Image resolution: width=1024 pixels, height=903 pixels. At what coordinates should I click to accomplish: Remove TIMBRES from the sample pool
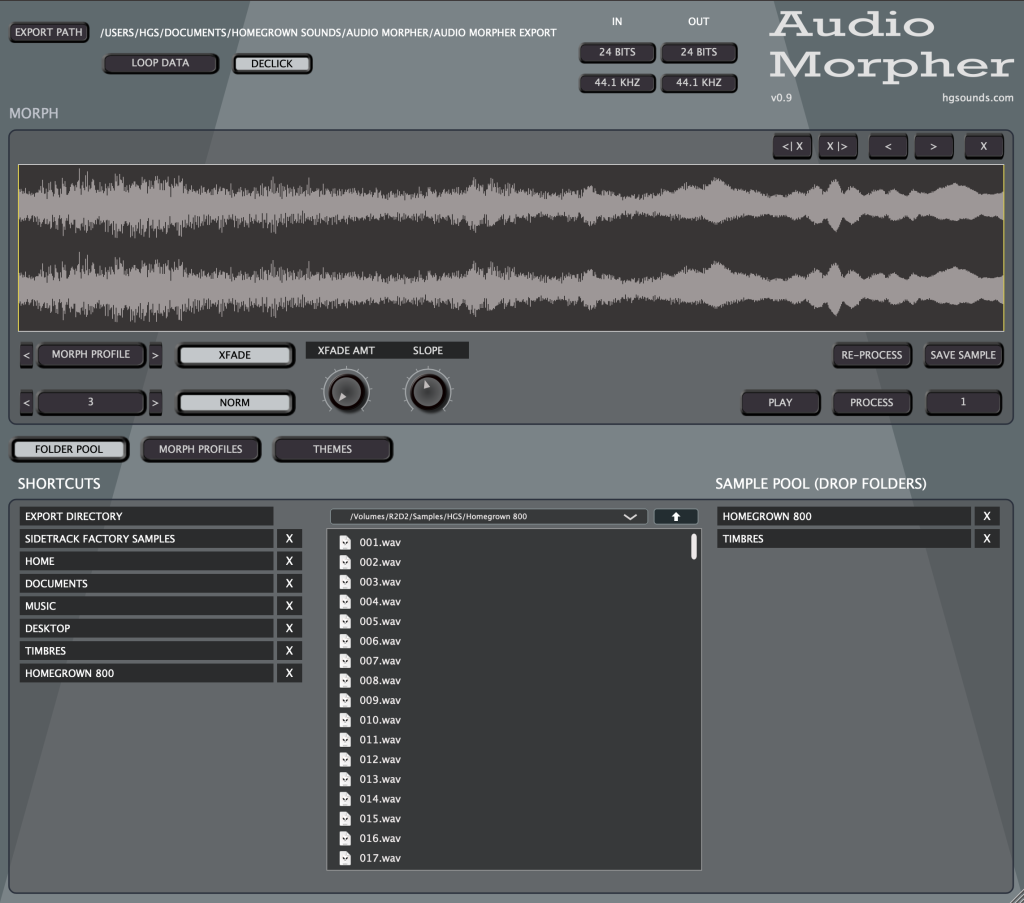pos(987,538)
